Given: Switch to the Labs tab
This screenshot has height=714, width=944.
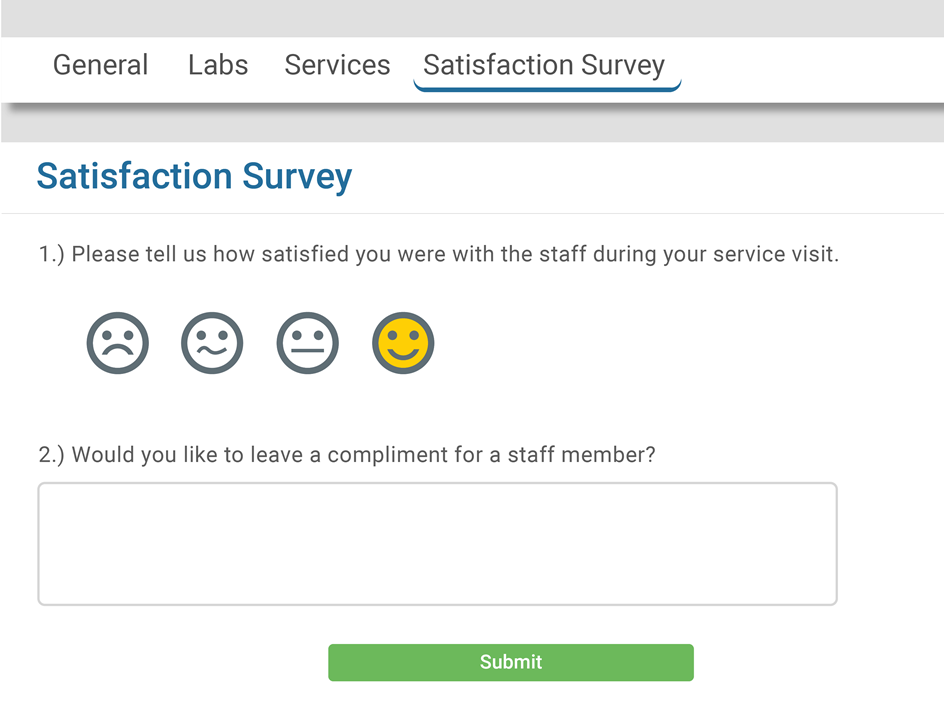Looking at the screenshot, I should point(218,65).
